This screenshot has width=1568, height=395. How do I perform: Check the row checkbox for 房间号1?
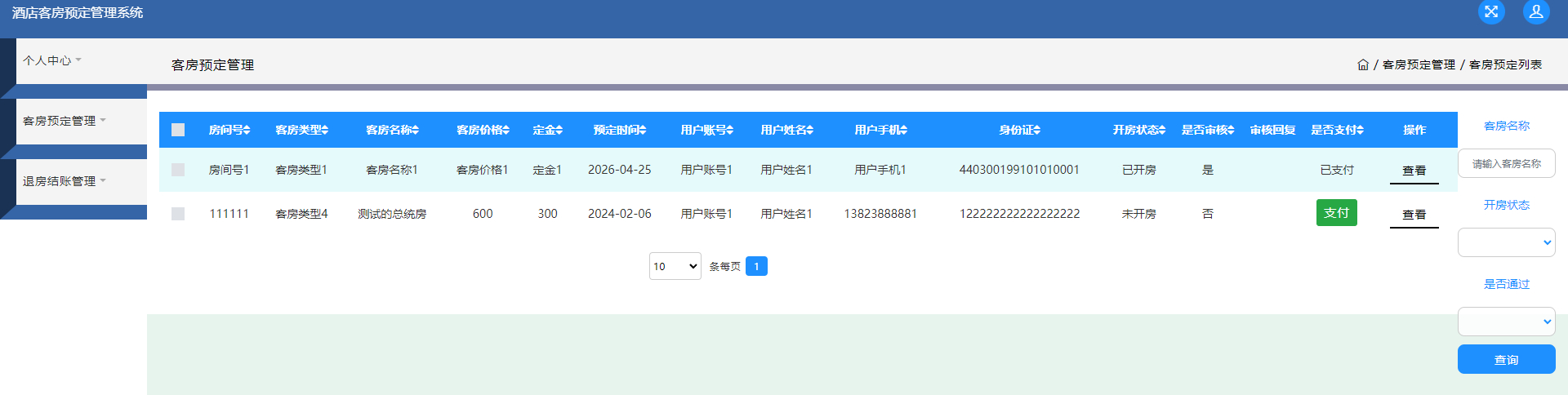coord(178,170)
